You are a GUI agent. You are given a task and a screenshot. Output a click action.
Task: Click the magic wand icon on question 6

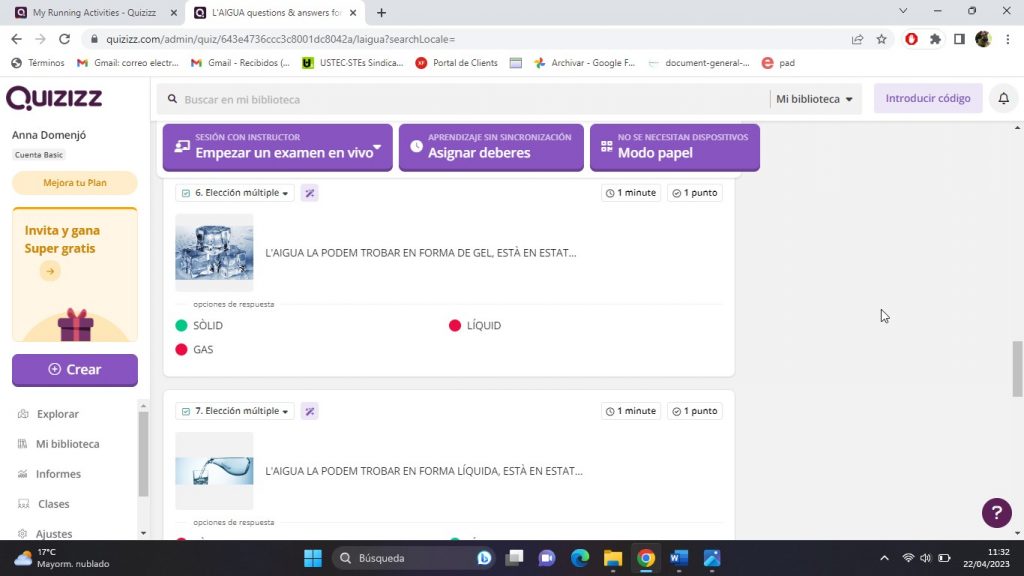coord(310,193)
